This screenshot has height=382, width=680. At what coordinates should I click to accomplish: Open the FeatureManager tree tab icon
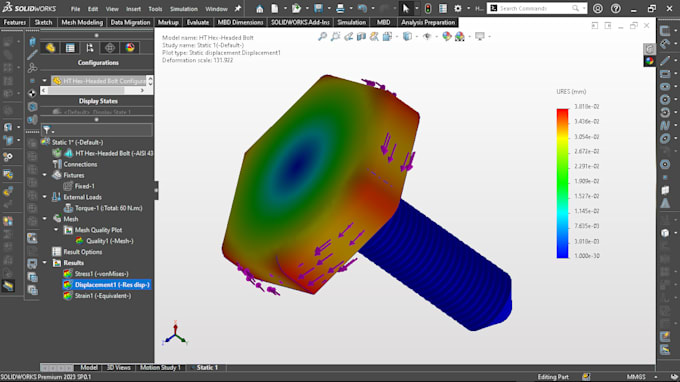click(50, 48)
